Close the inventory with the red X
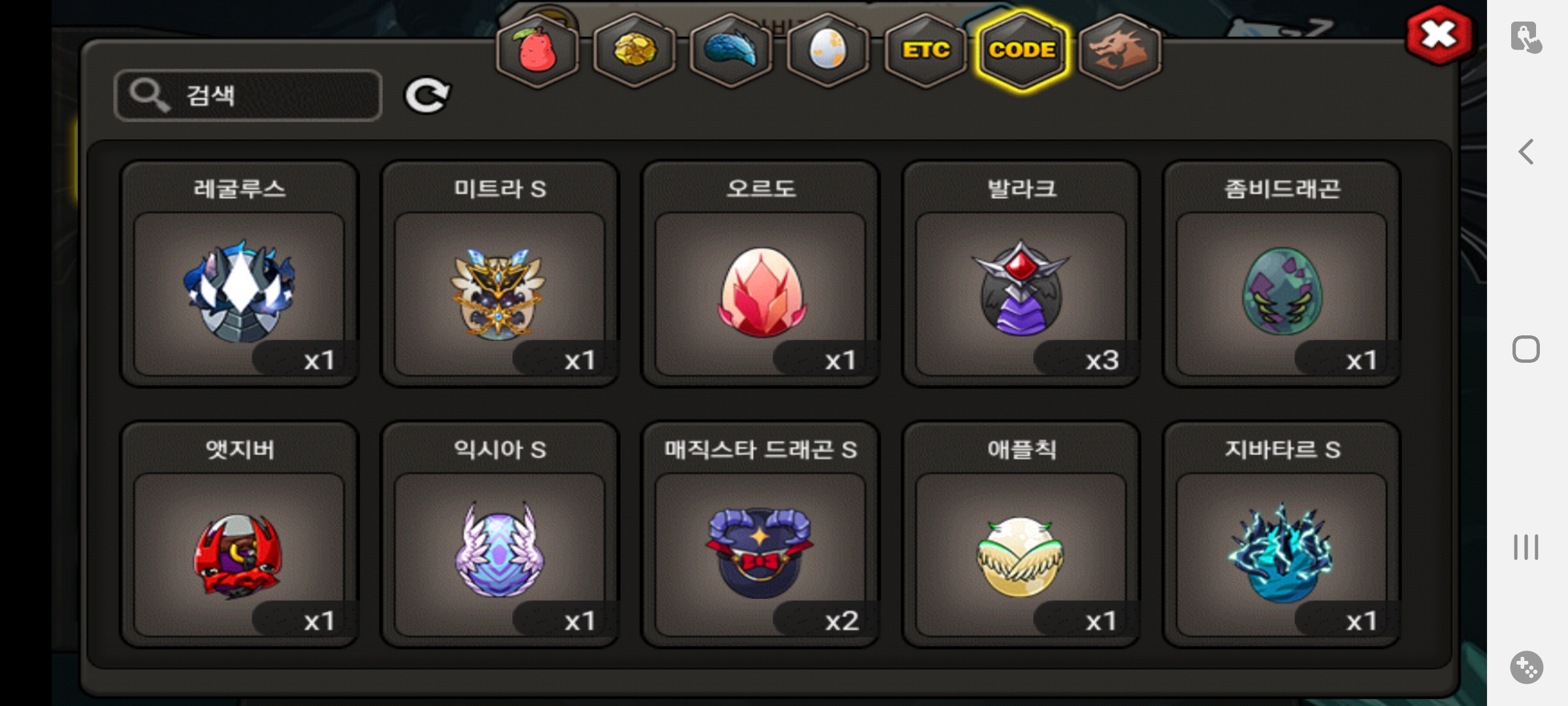 (x=1439, y=35)
